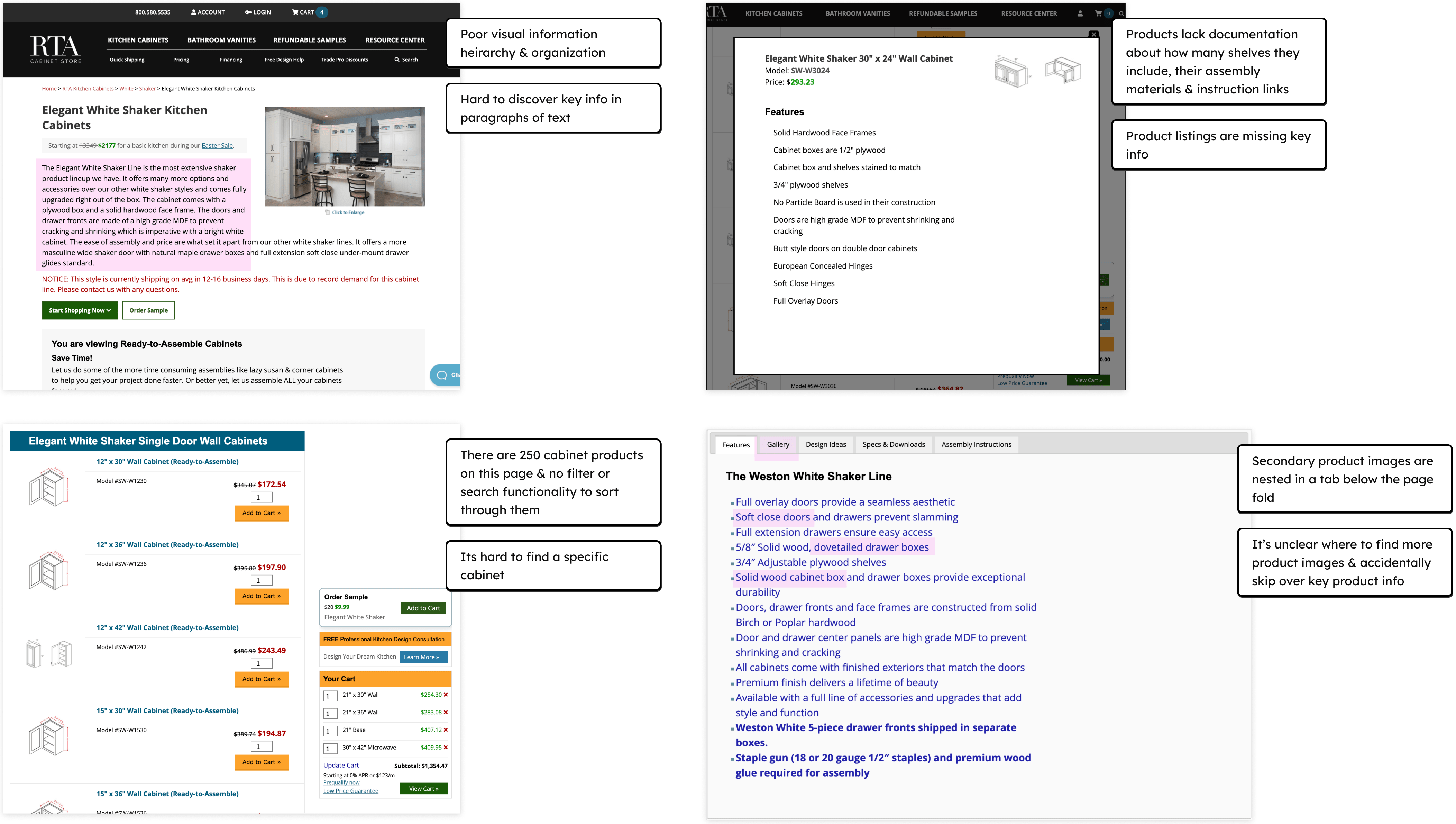
Task: Click quantity field for 12" x 42" Wall Cabinet
Action: pos(261,663)
